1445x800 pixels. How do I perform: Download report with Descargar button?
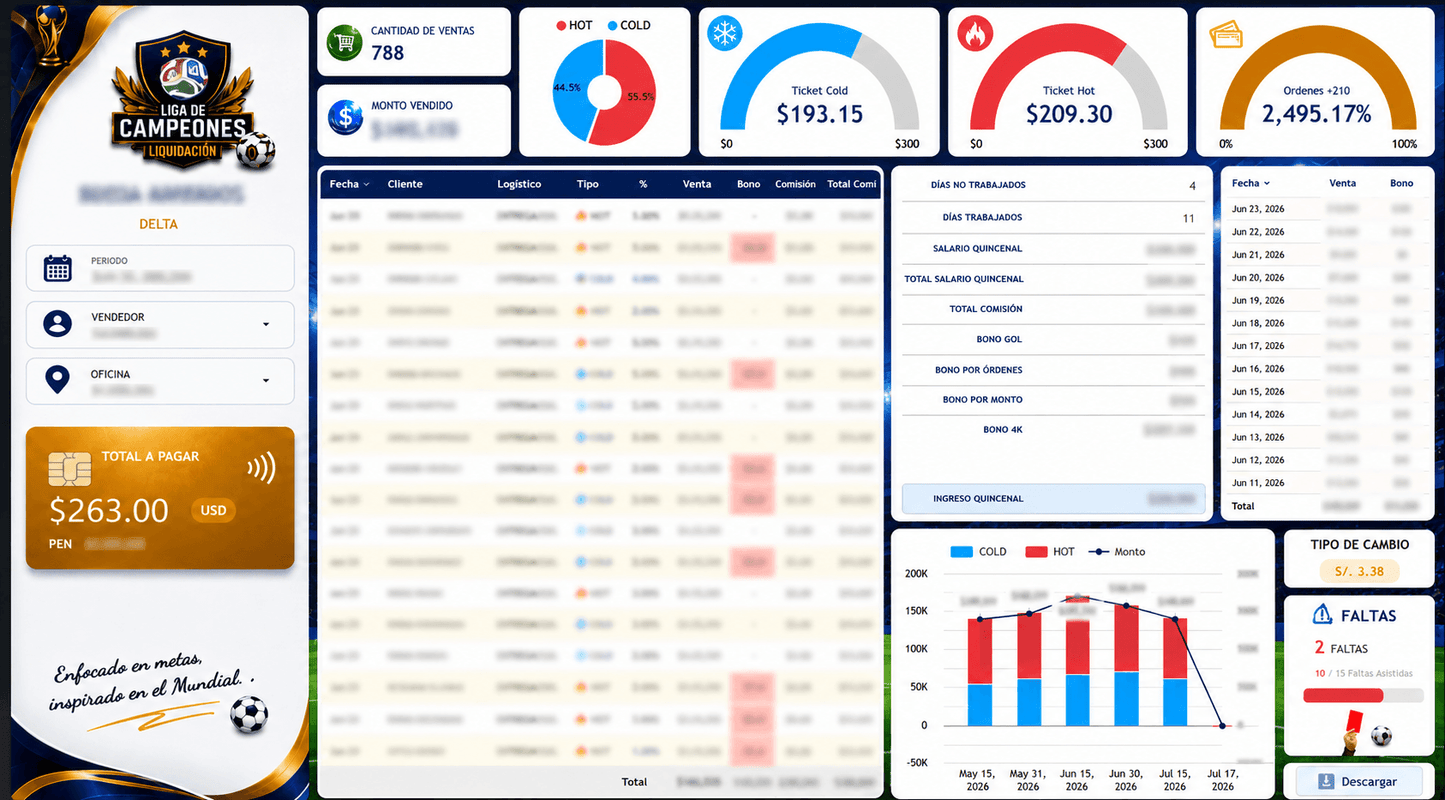(1359, 781)
